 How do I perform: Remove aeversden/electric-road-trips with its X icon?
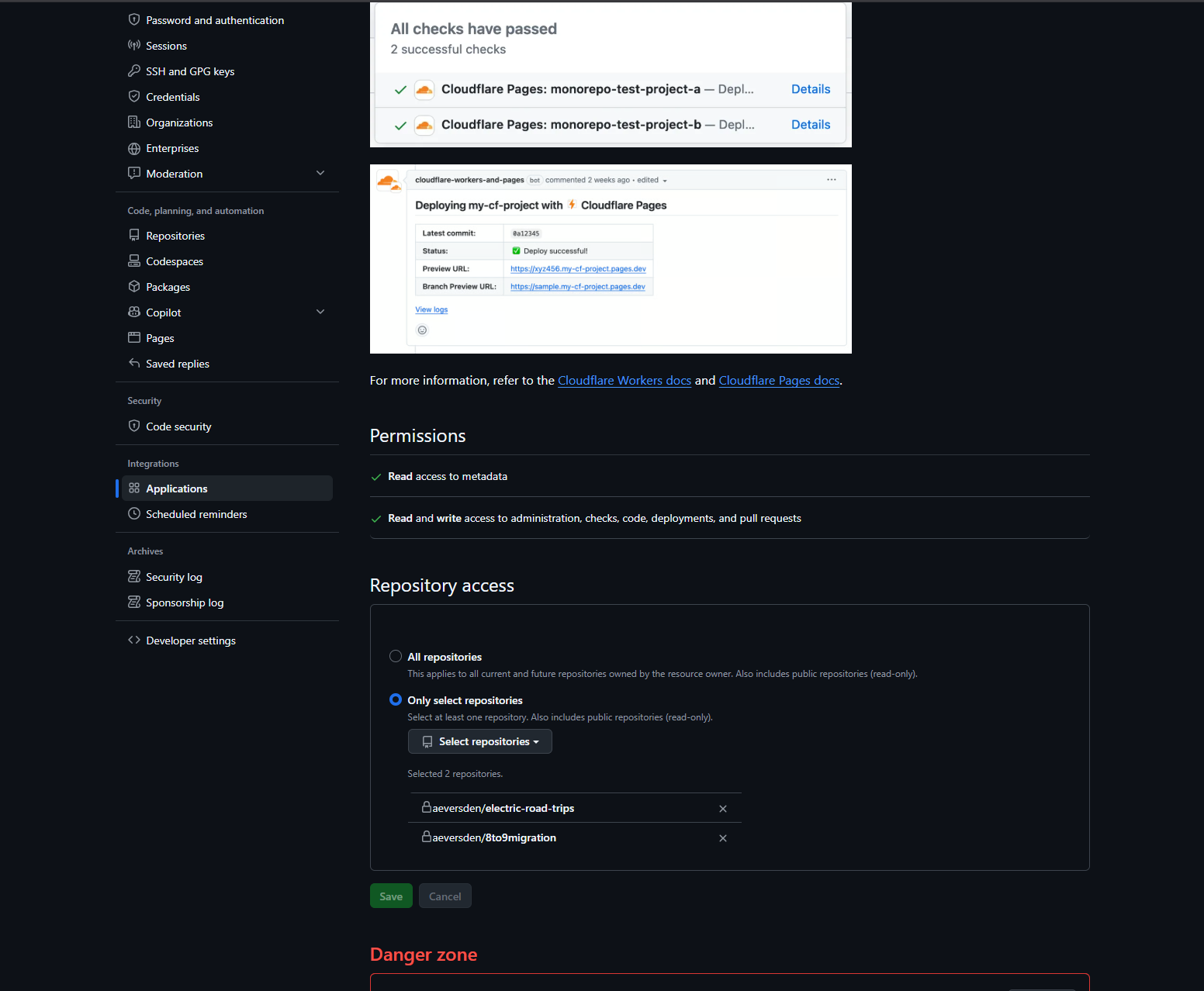click(723, 809)
